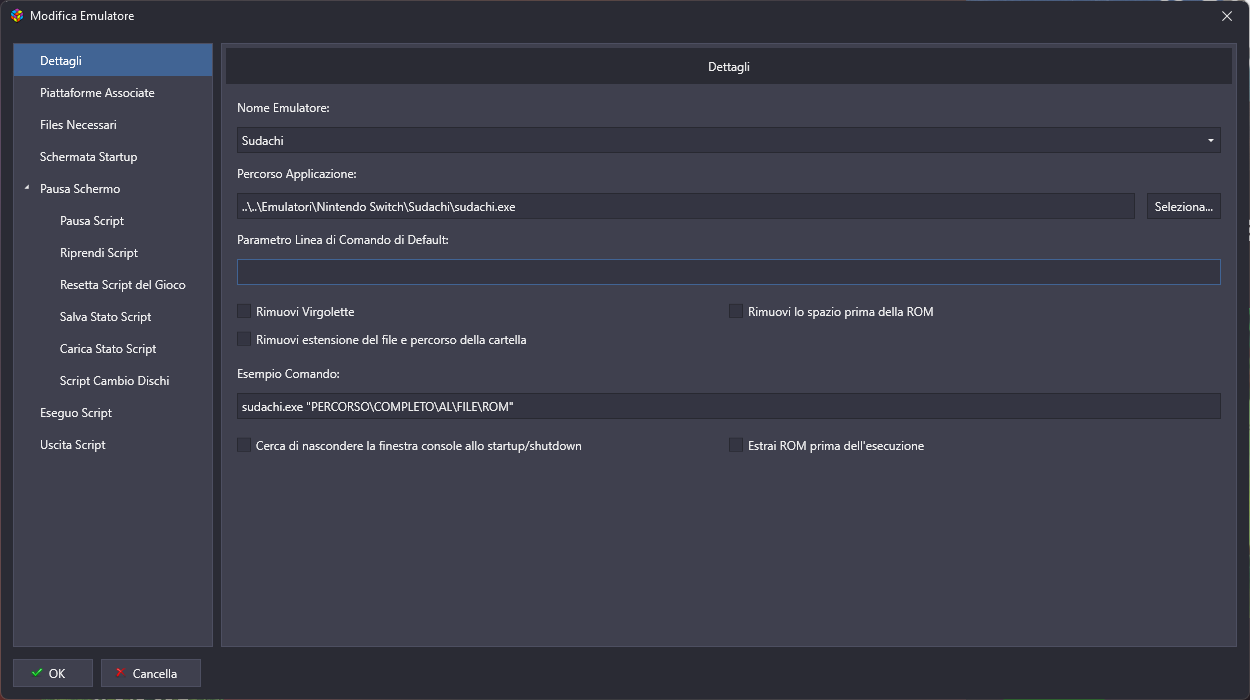This screenshot has height=700, width=1250.
Task: Enable hide console window at startup/shutdown
Action: click(244, 445)
